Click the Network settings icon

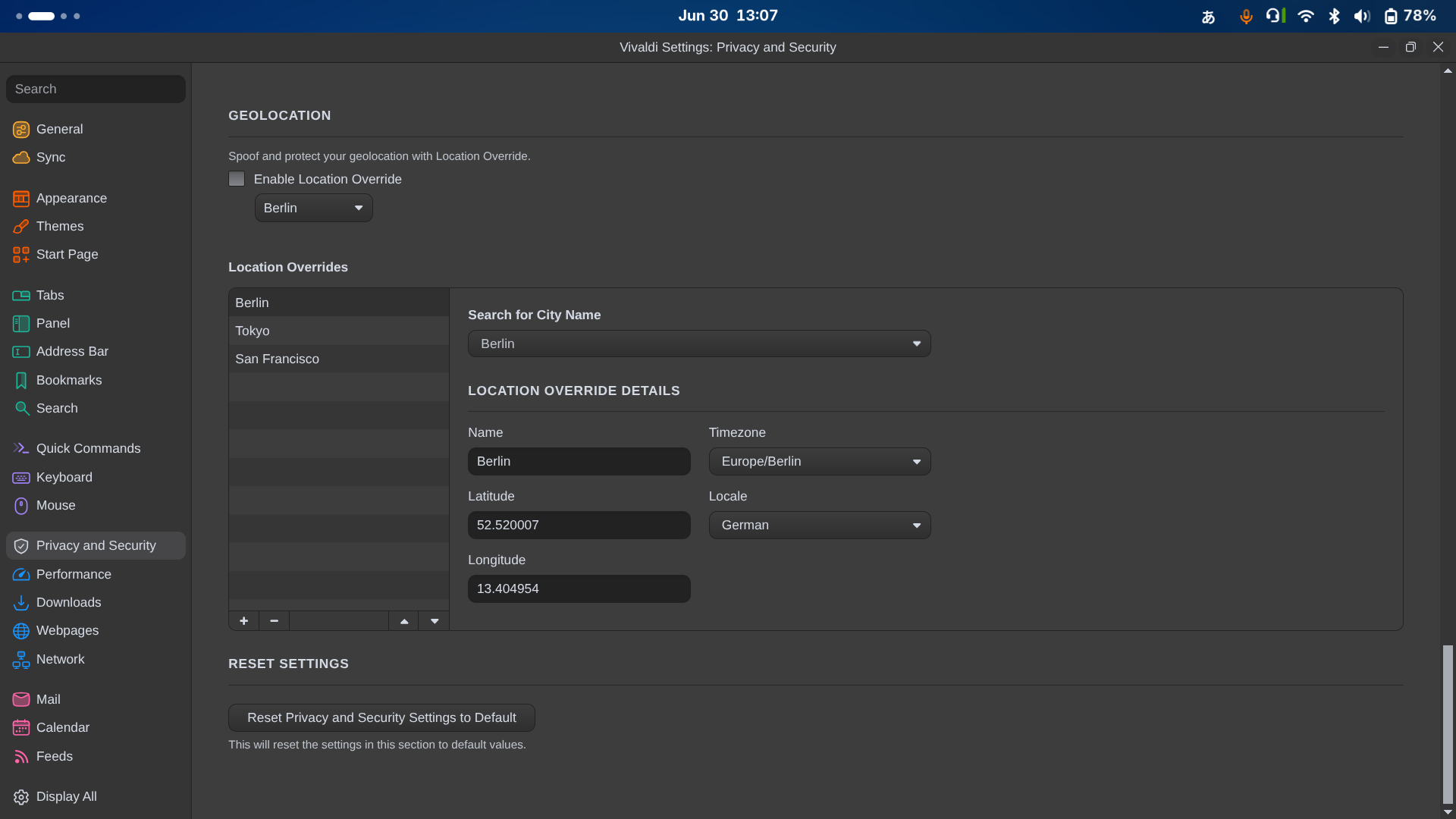pos(21,660)
